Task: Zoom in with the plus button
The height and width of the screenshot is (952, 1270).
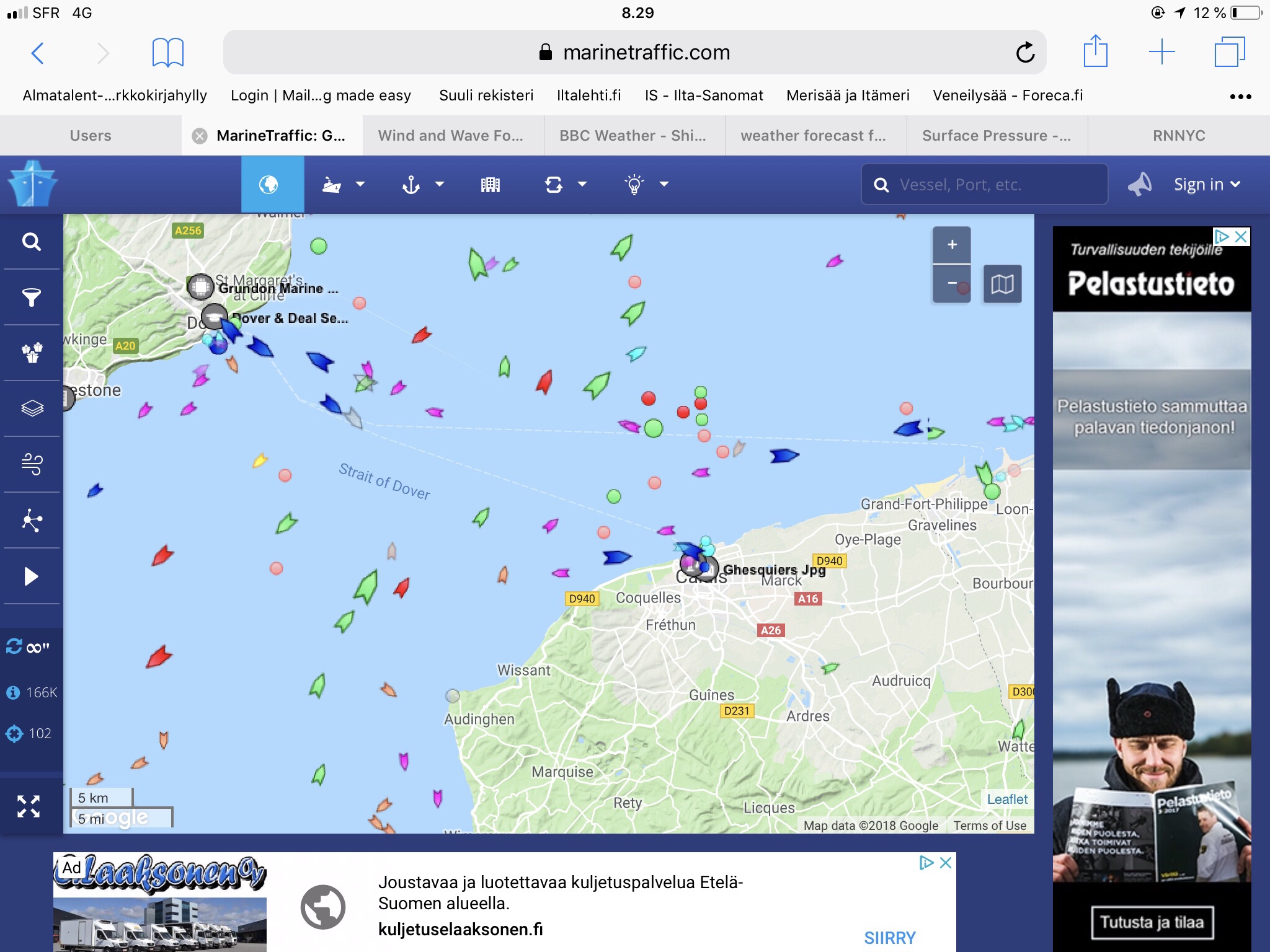Action: point(952,245)
